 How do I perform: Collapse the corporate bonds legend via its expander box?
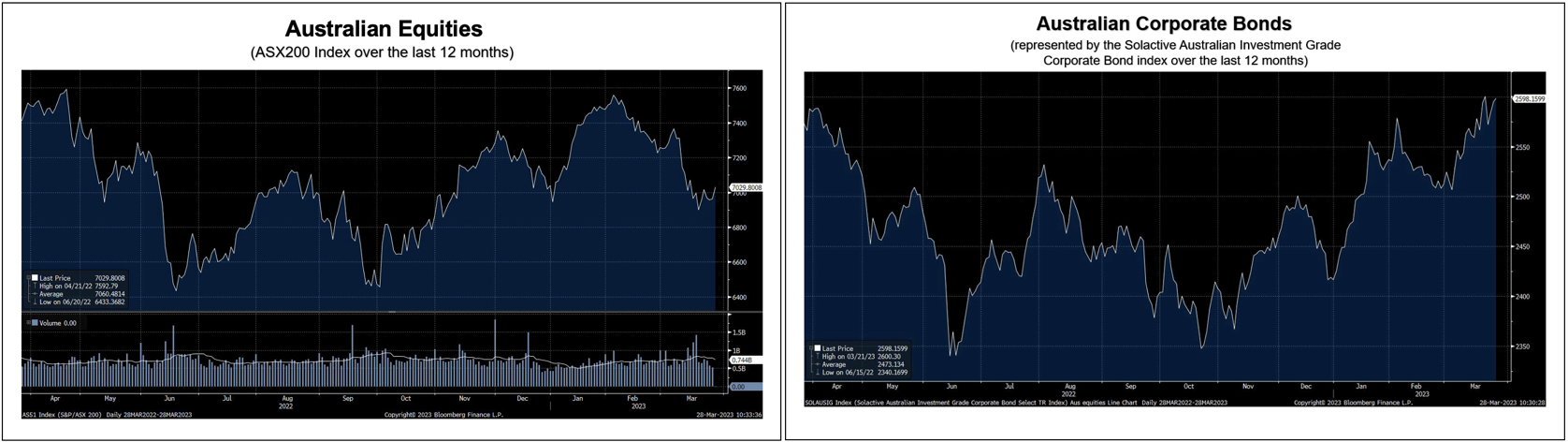(810, 348)
